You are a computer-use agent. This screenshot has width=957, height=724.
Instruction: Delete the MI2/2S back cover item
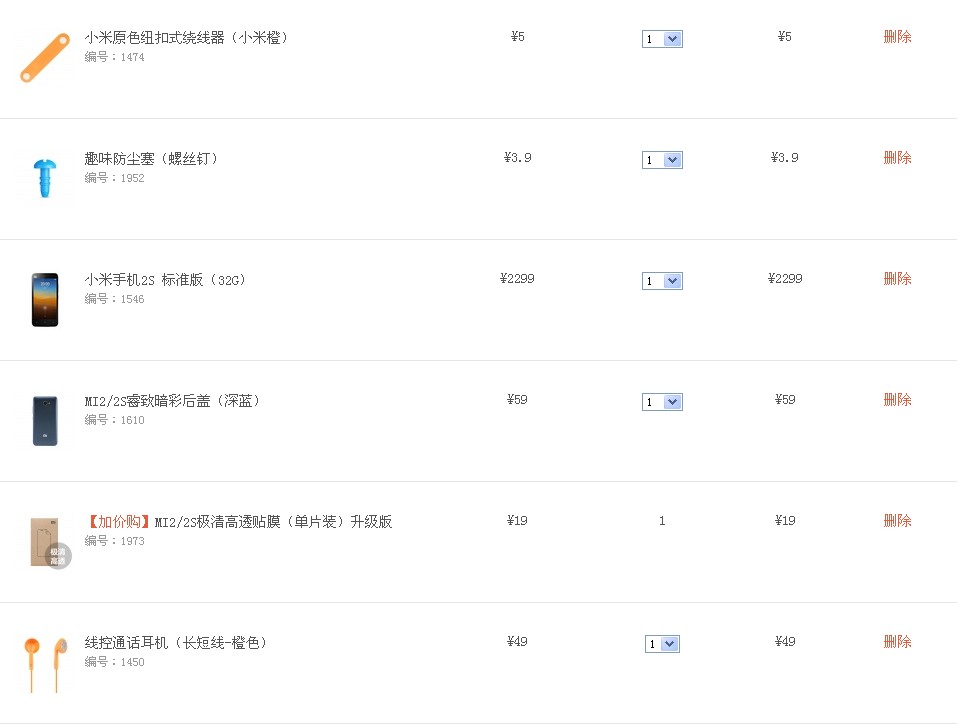[897, 399]
